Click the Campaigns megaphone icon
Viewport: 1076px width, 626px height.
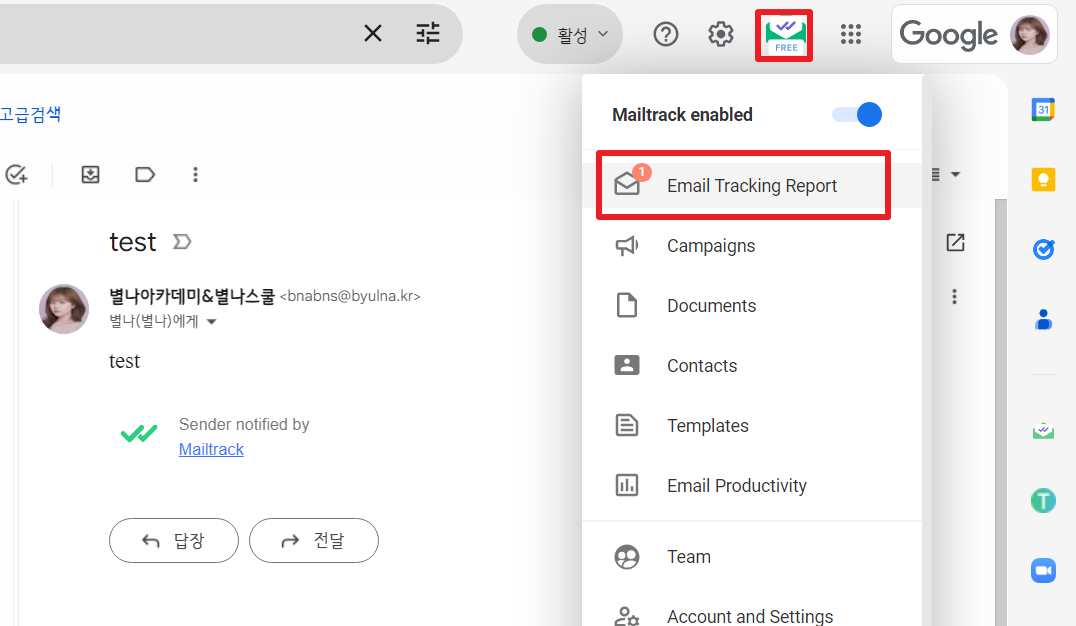point(627,246)
